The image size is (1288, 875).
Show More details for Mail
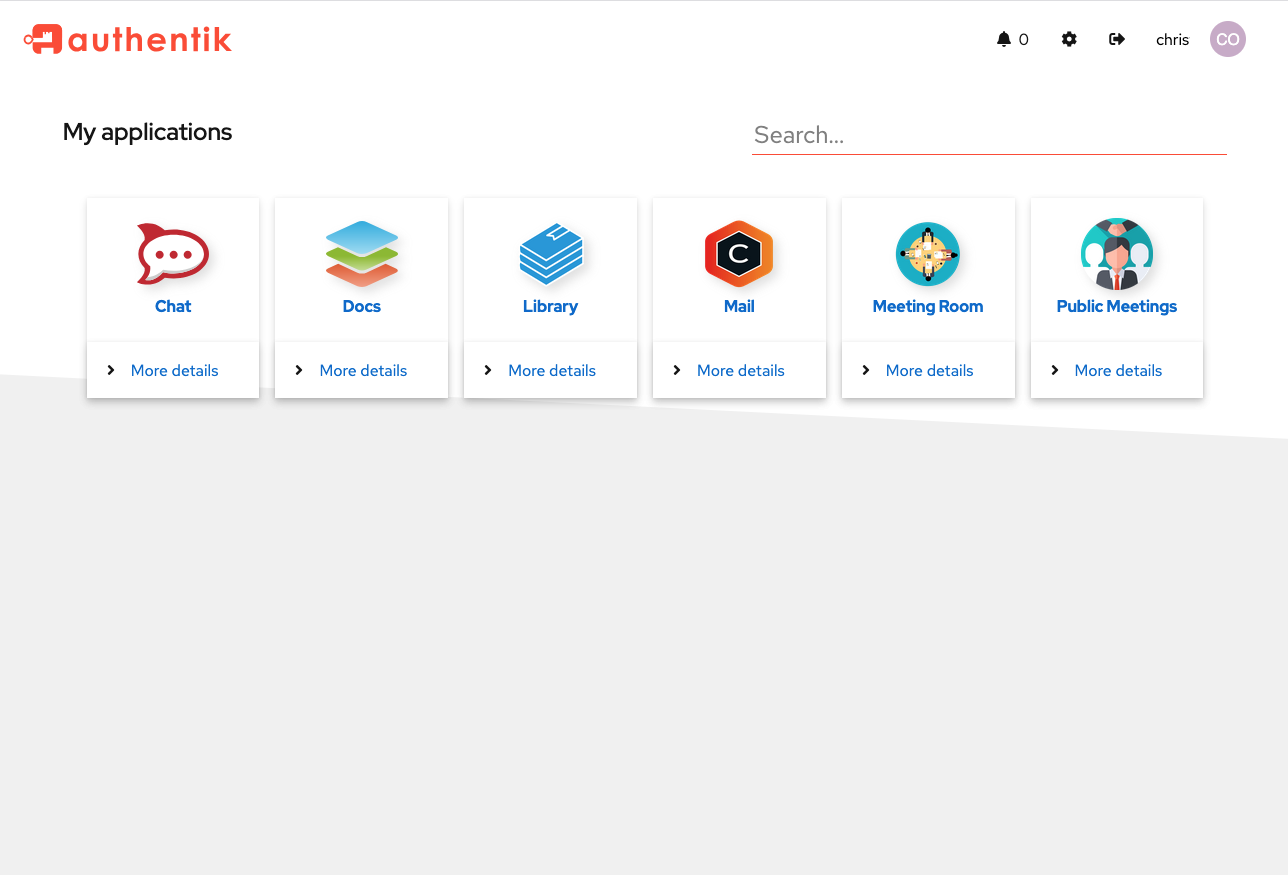point(740,370)
